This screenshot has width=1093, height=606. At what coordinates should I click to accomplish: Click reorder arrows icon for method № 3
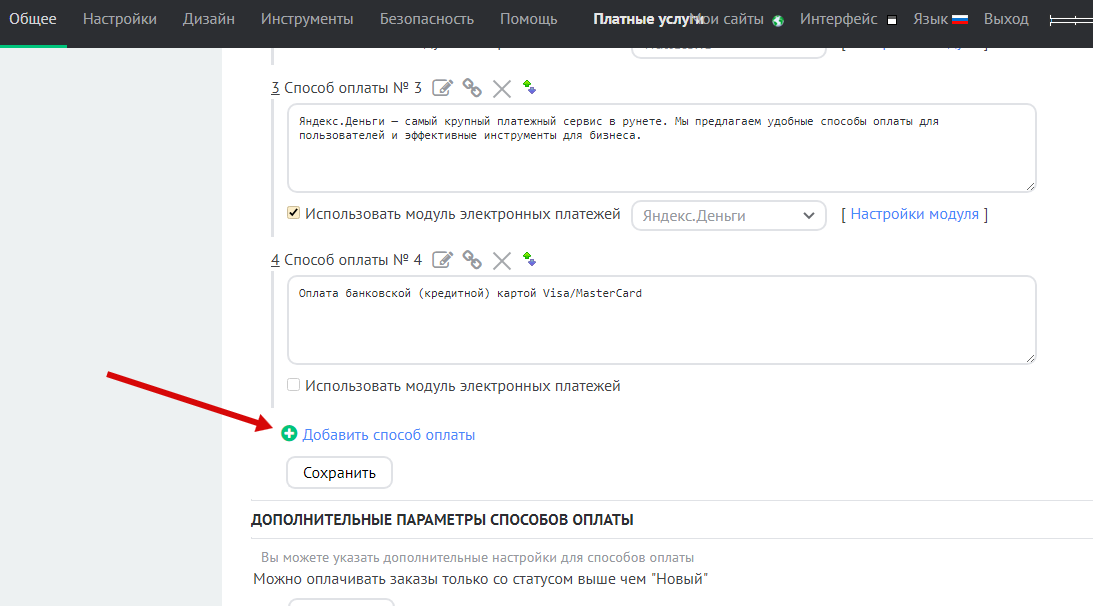pos(530,88)
